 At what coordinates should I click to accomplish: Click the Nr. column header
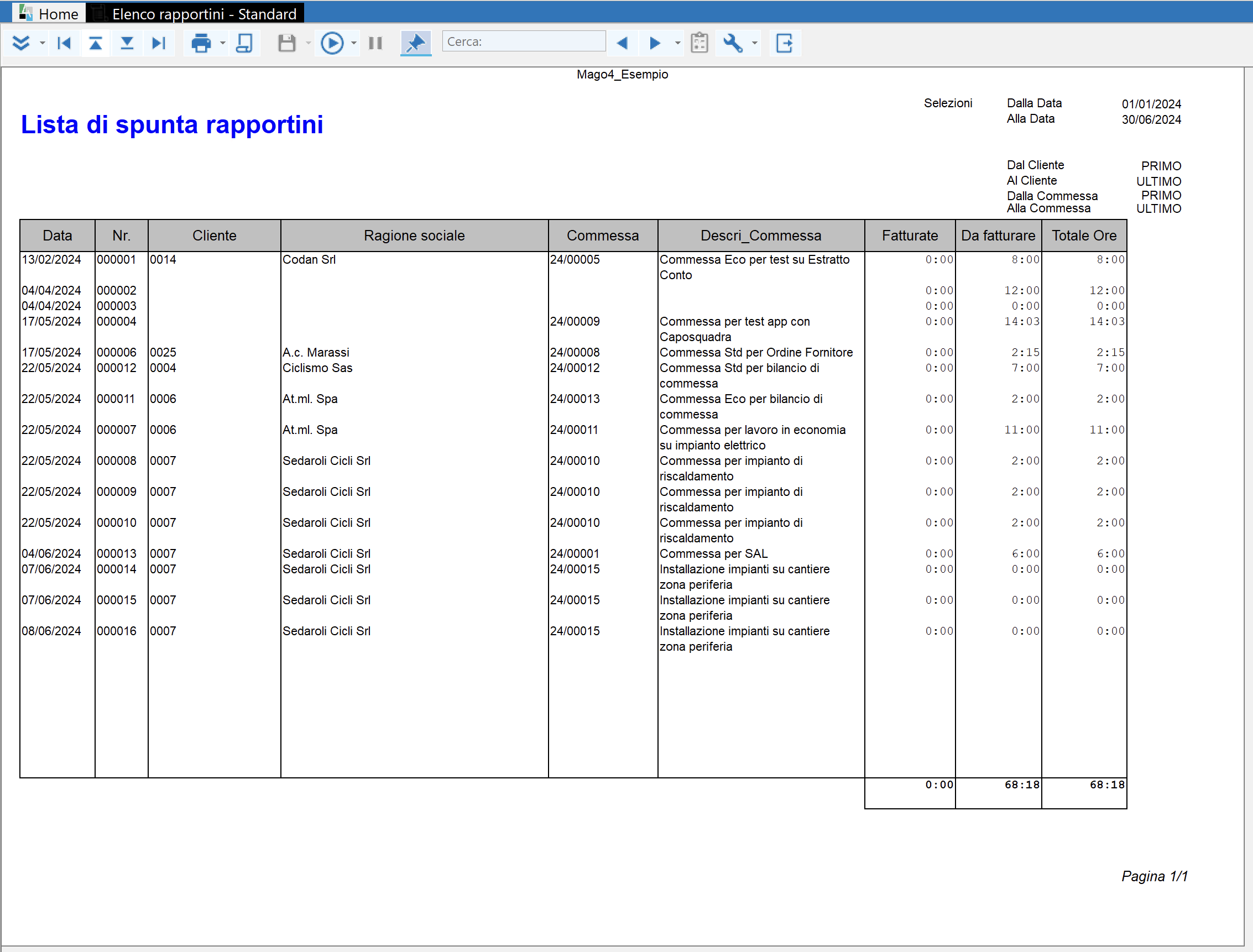(x=121, y=236)
